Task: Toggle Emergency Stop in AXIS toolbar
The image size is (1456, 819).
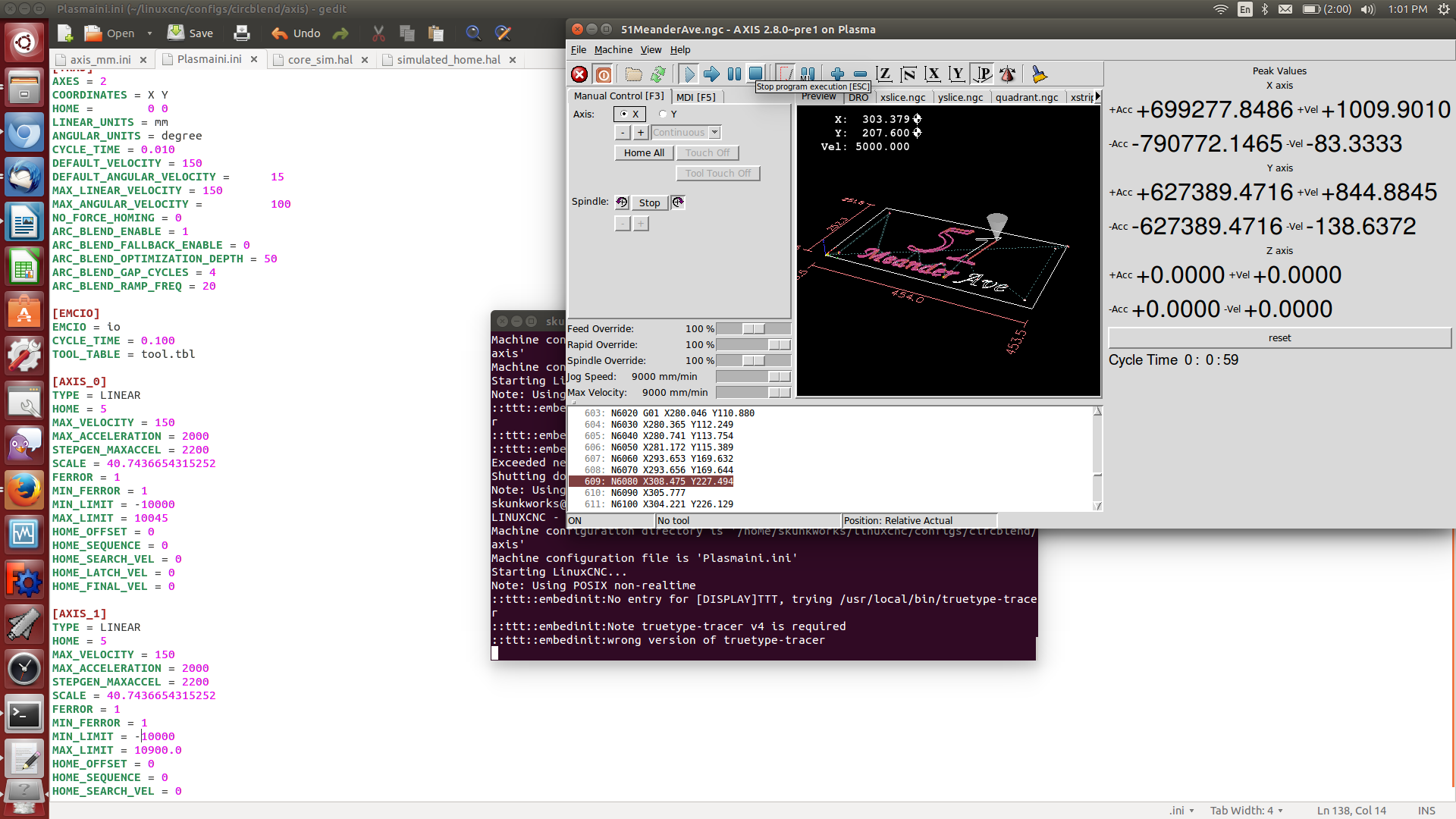Action: pyautogui.click(x=579, y=74)
